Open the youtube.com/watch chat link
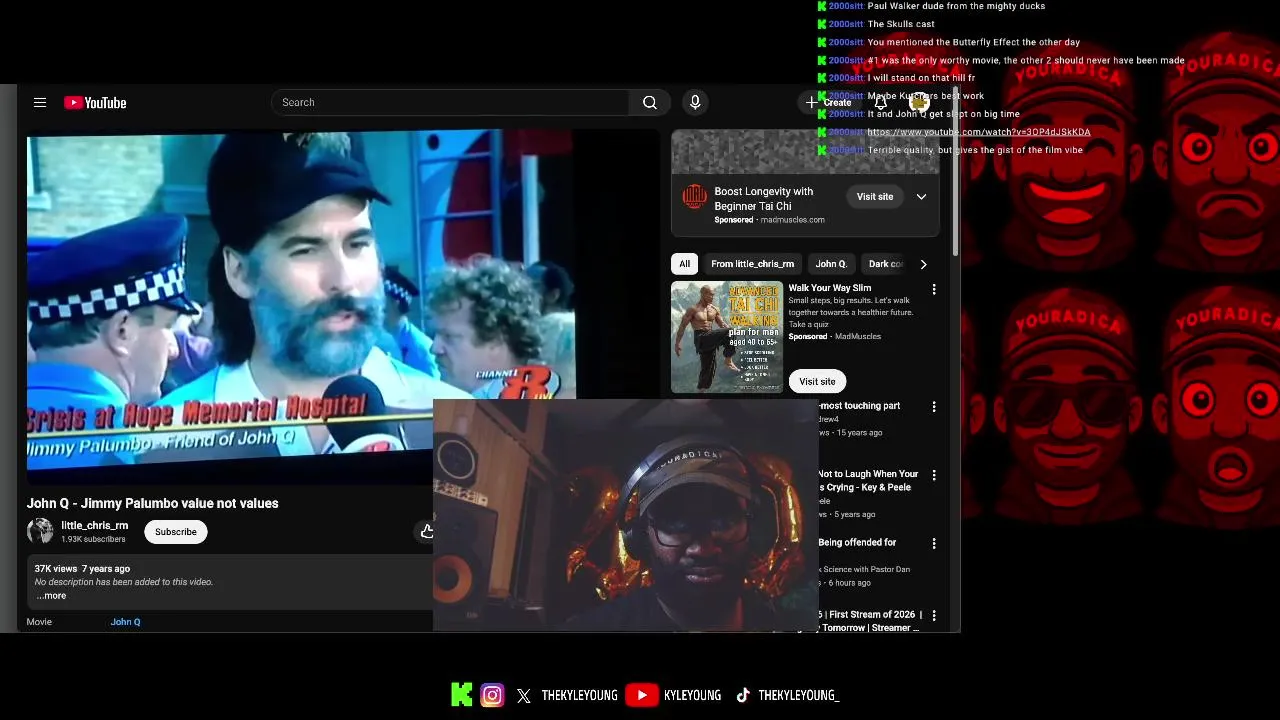 tap(979, 132)
